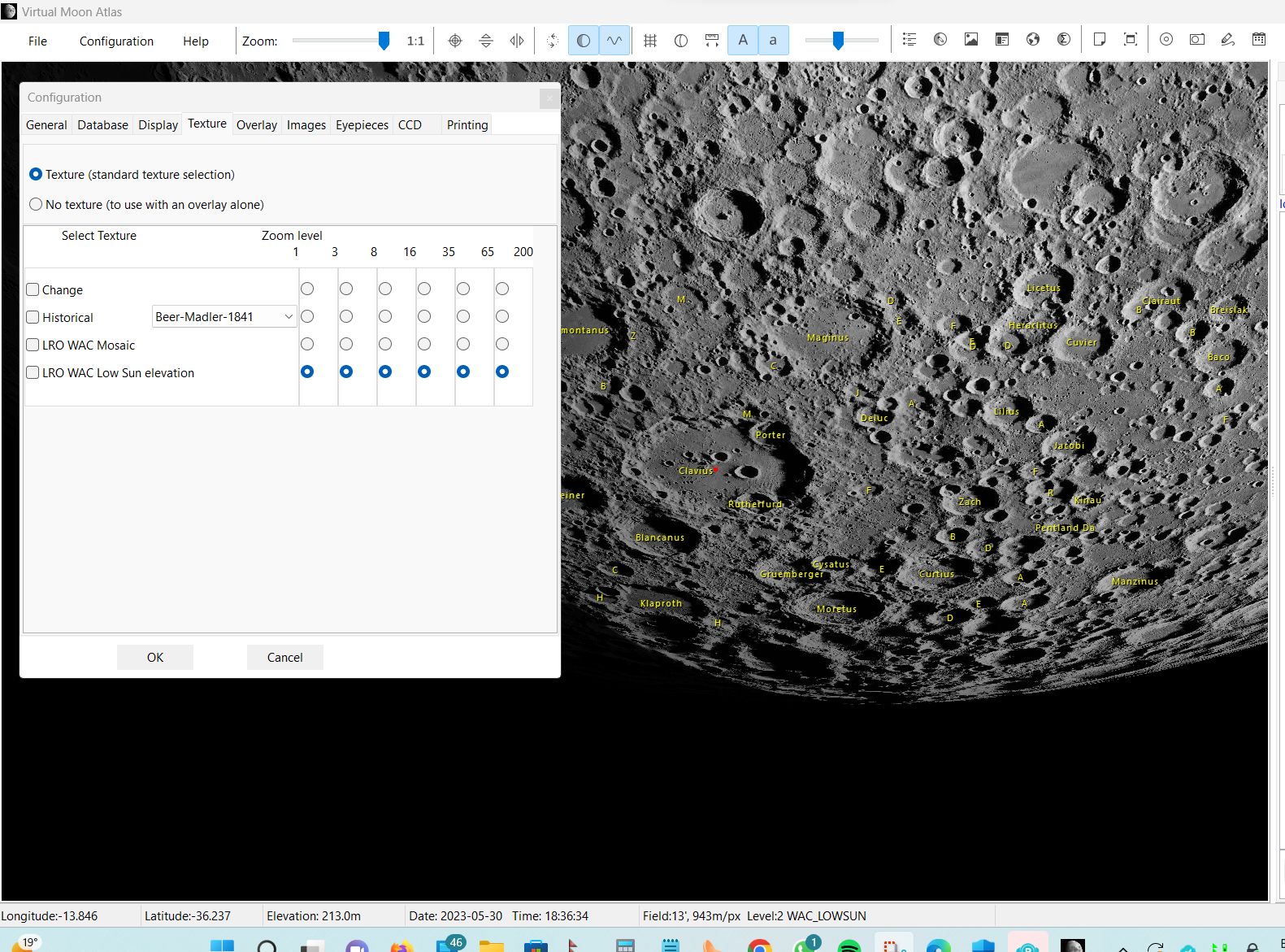This screenshot has width=1285, height=952.
Task: Close the Configuration dialog with X
Action: point(549,98)
